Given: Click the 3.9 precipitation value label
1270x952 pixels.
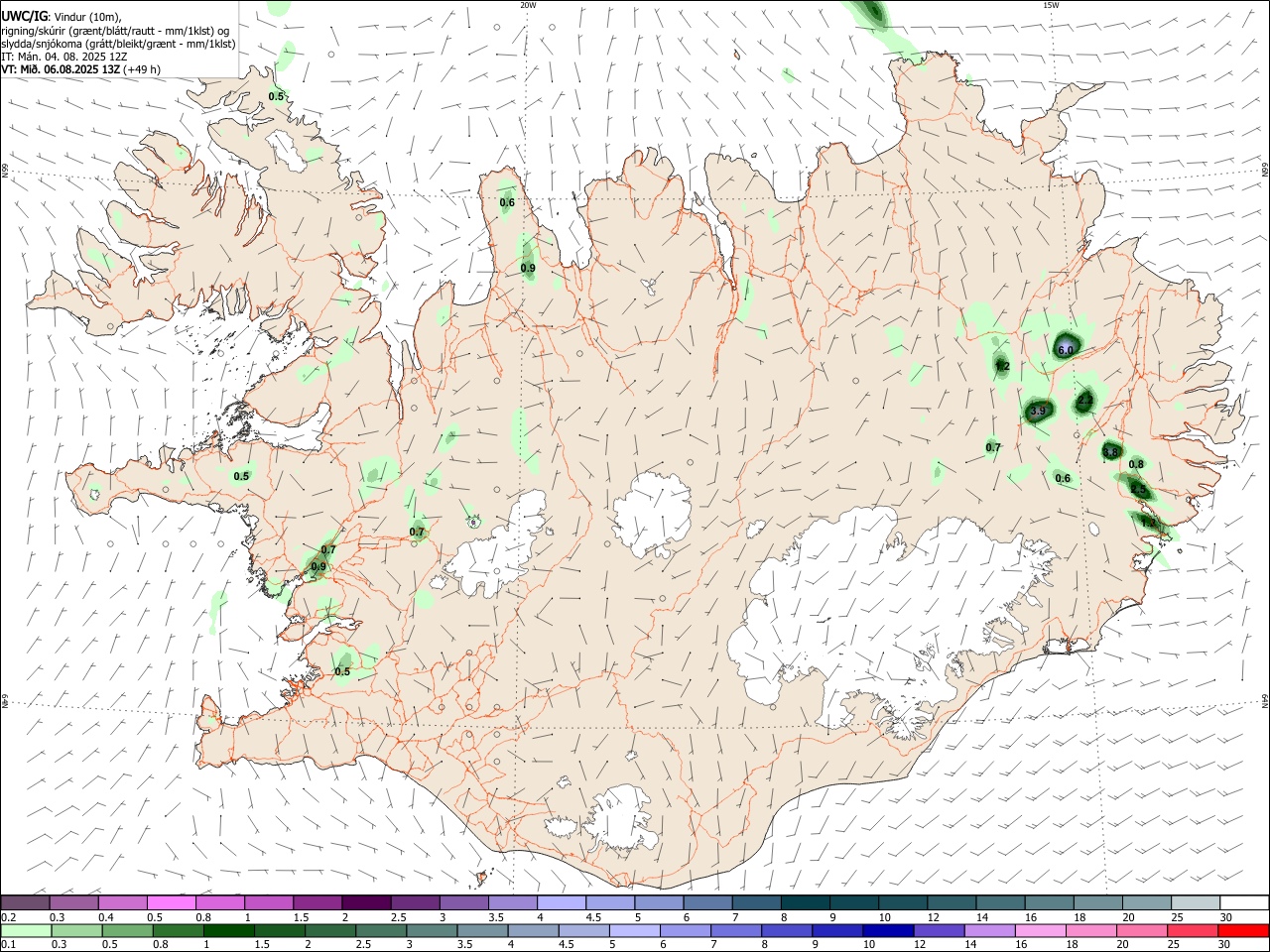Looking at the screenshot, I should point(1038,411).
